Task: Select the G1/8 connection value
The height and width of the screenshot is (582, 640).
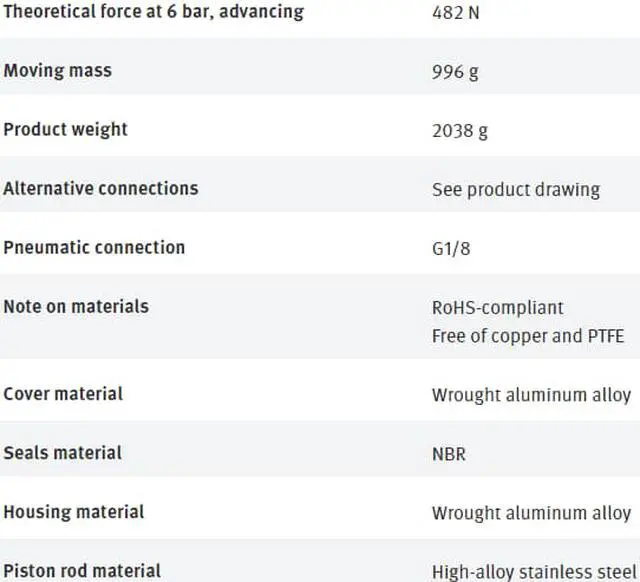Action: (x=450, y=248)
